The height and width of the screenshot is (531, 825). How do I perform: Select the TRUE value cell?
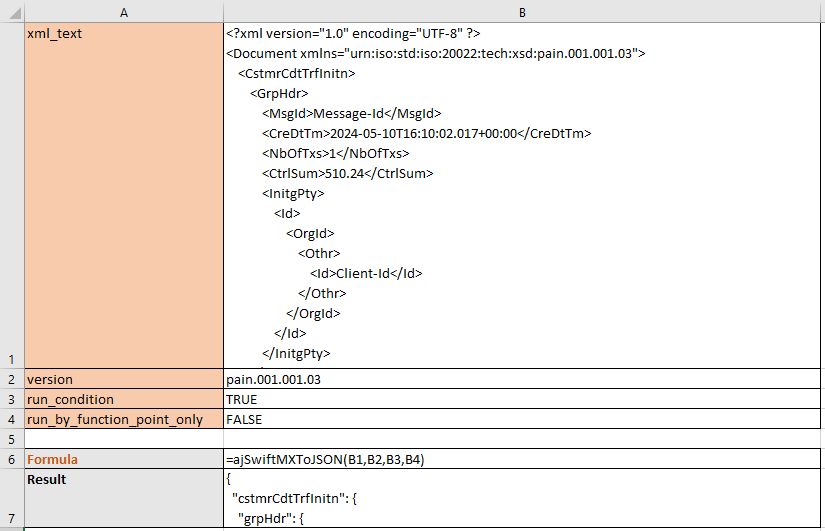522,399
